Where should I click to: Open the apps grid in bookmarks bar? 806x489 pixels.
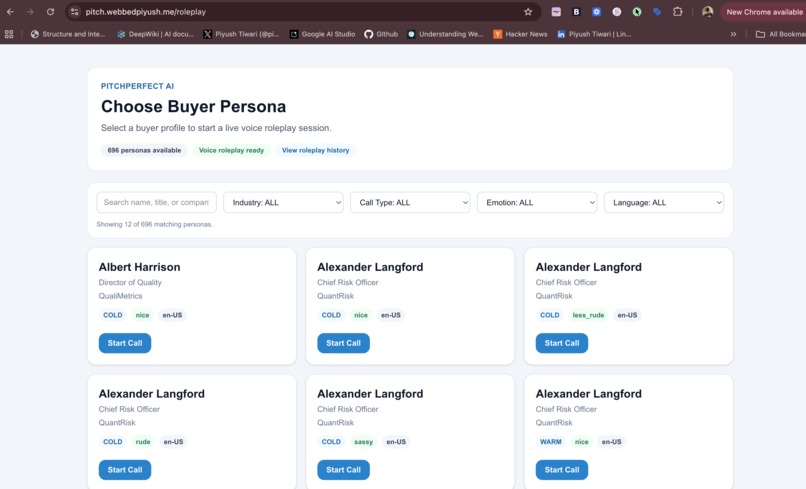tap(9, 34)
